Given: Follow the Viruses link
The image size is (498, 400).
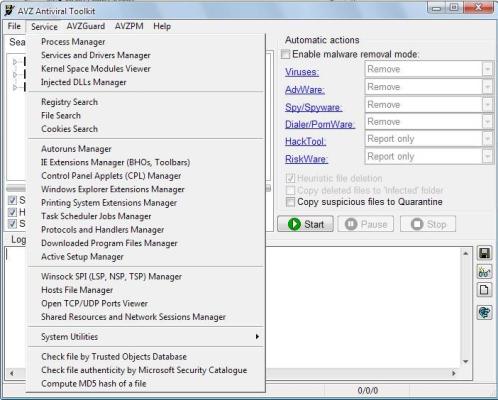Looking at the screenshot, I should [302, 72].
